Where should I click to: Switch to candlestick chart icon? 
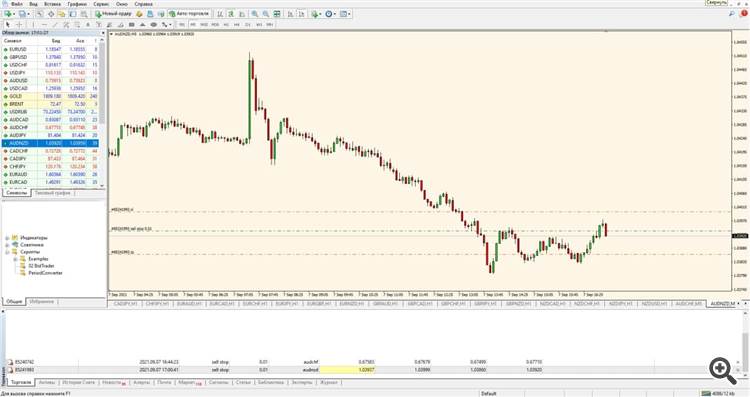coord(231,14)
